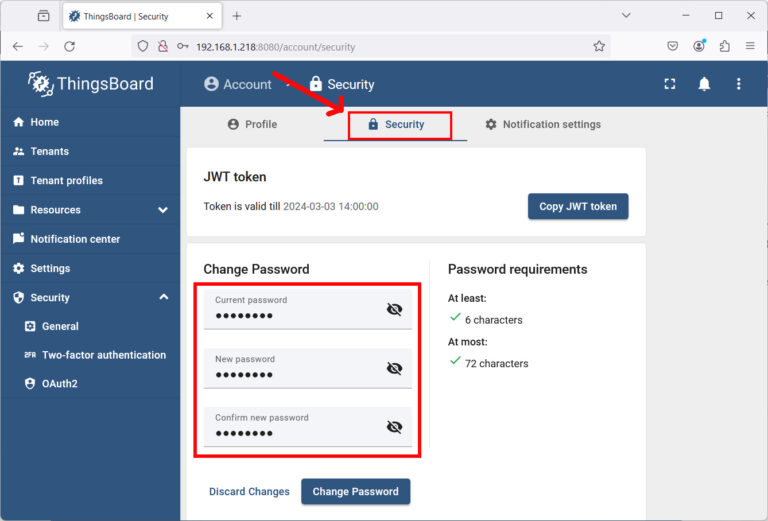
Task: Click the Discard Changes button
Action: click(x=249, y=492)
